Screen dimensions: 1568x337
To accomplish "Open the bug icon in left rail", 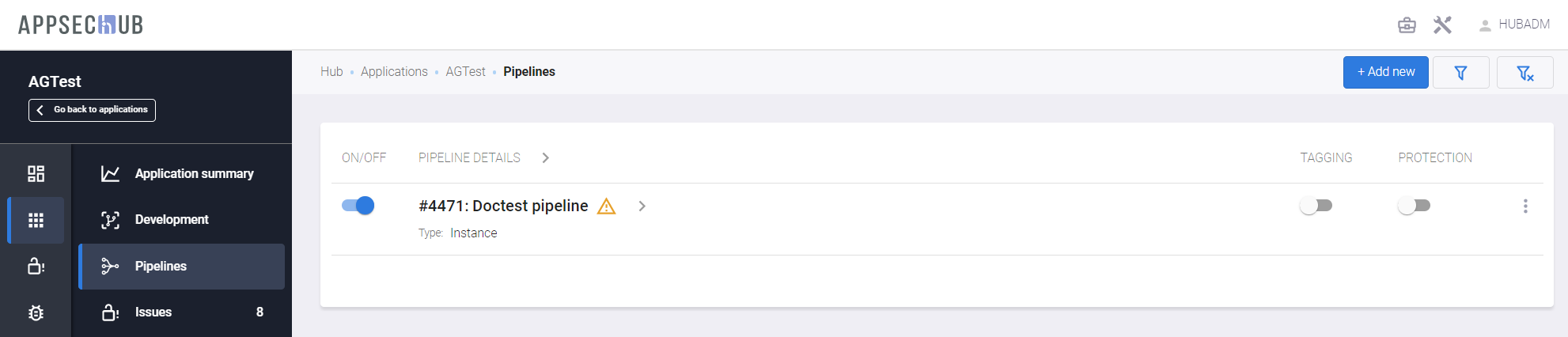I will tap(36, 312).
